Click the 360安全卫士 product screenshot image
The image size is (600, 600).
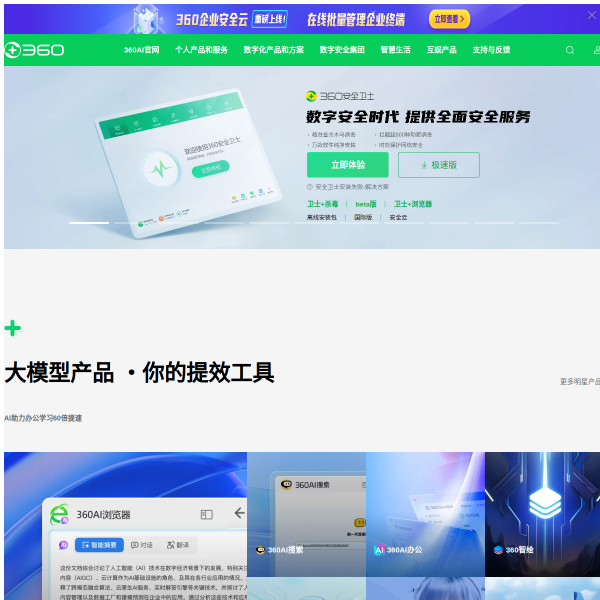(x=188, y=163)
